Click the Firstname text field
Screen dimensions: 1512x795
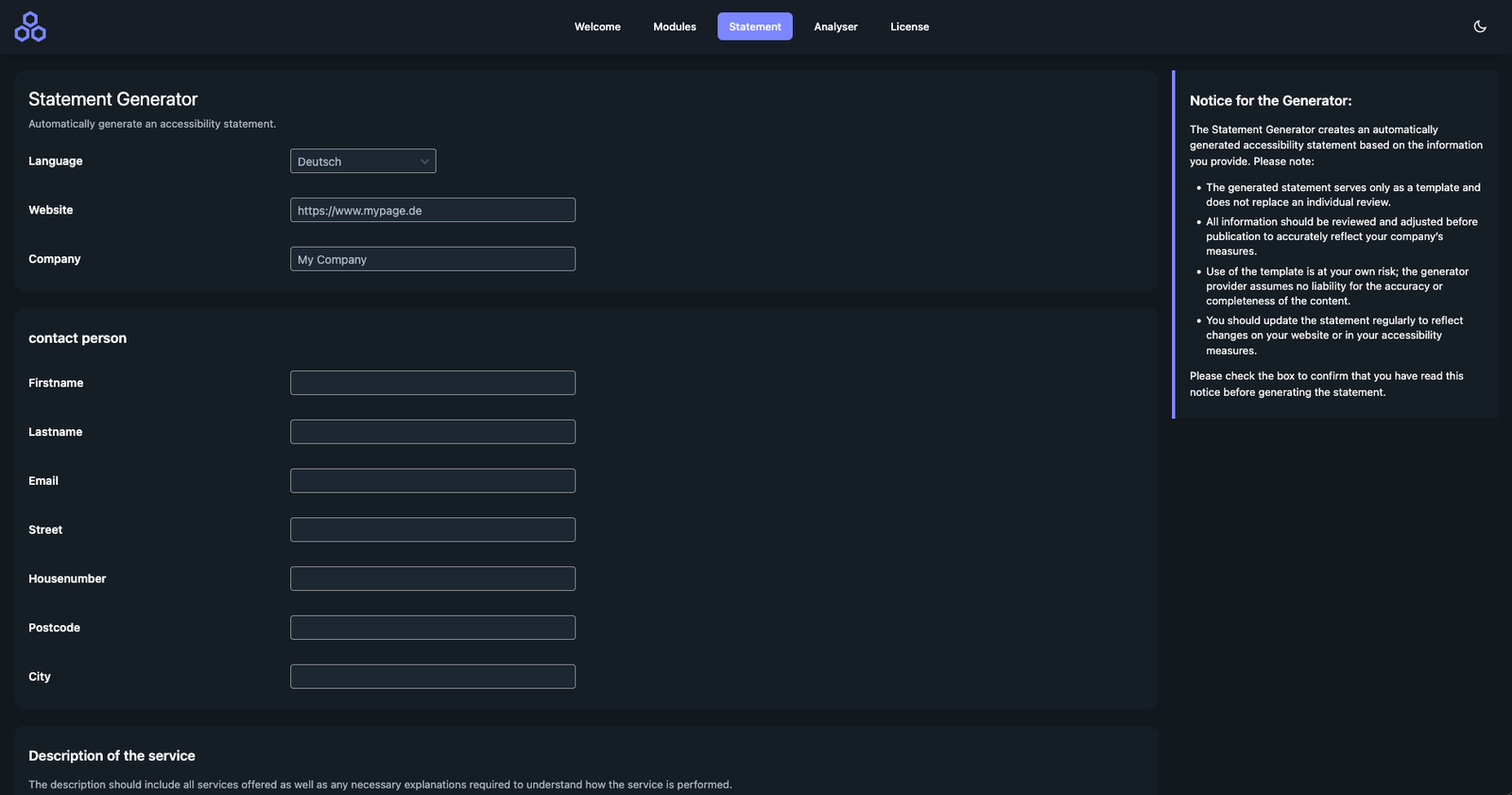[x=432, y=383]
